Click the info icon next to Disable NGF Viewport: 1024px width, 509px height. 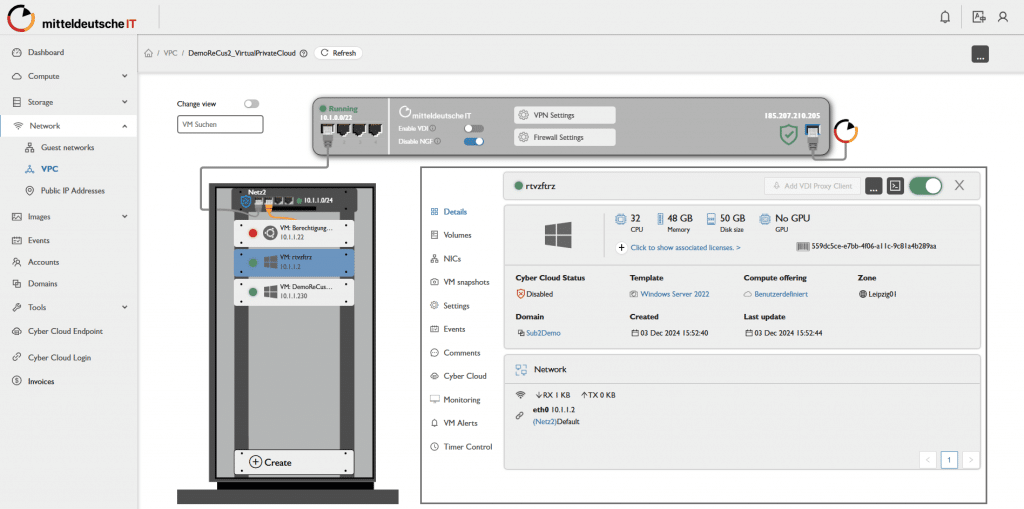pyautogui.click(x=438, y=140)
